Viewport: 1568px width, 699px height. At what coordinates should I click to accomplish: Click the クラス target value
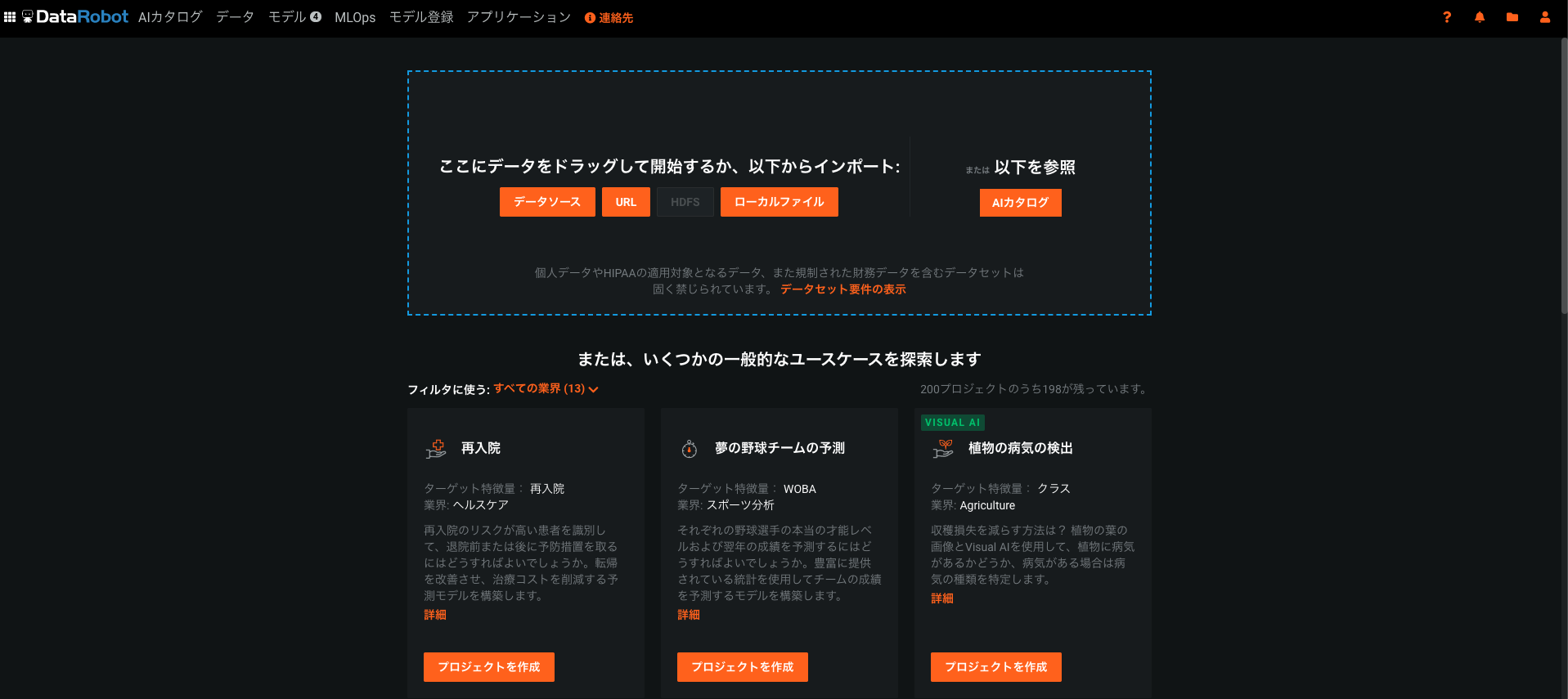click(1054, 489)
